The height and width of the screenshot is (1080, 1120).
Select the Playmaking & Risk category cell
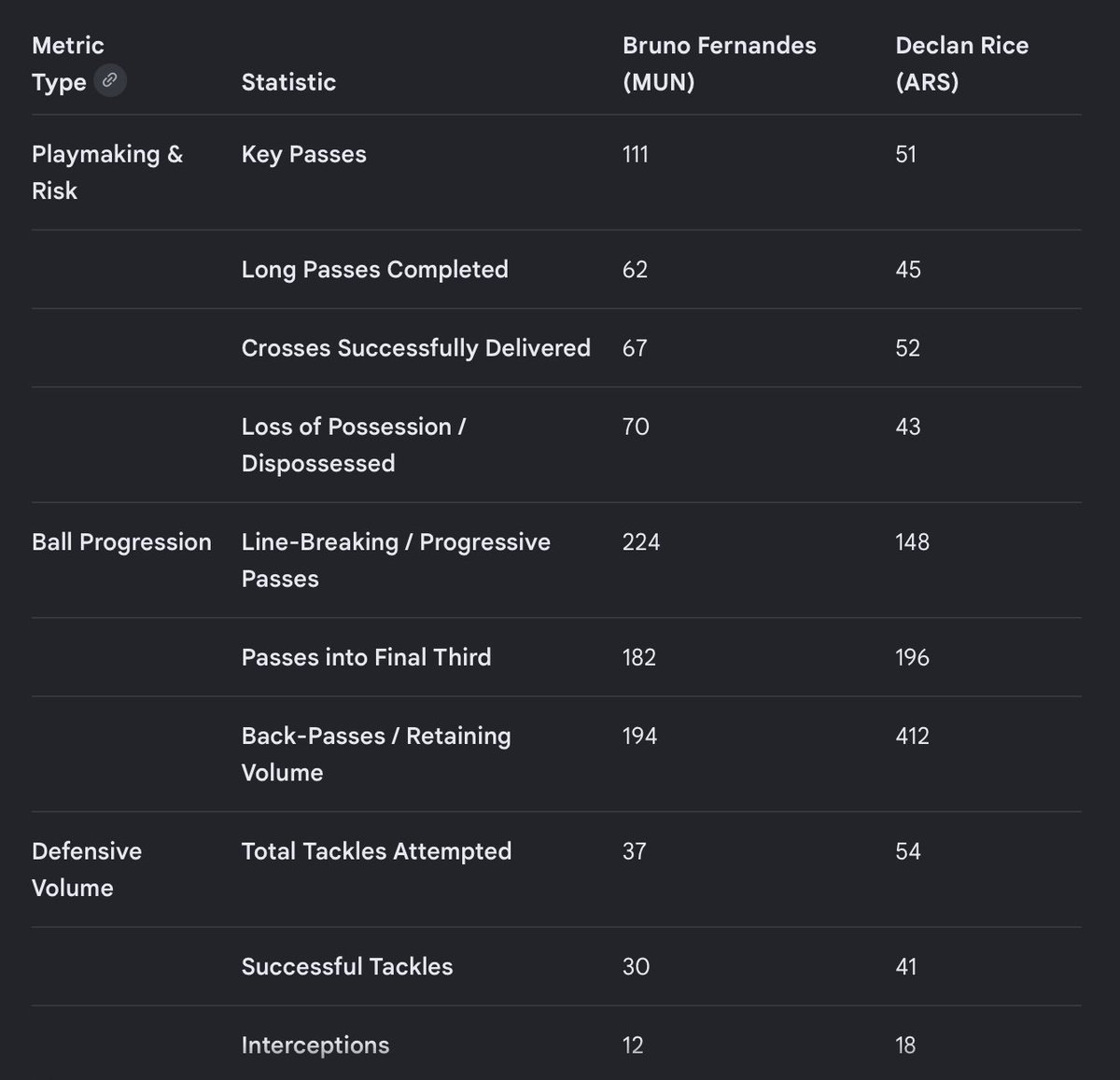click(107, 172)
